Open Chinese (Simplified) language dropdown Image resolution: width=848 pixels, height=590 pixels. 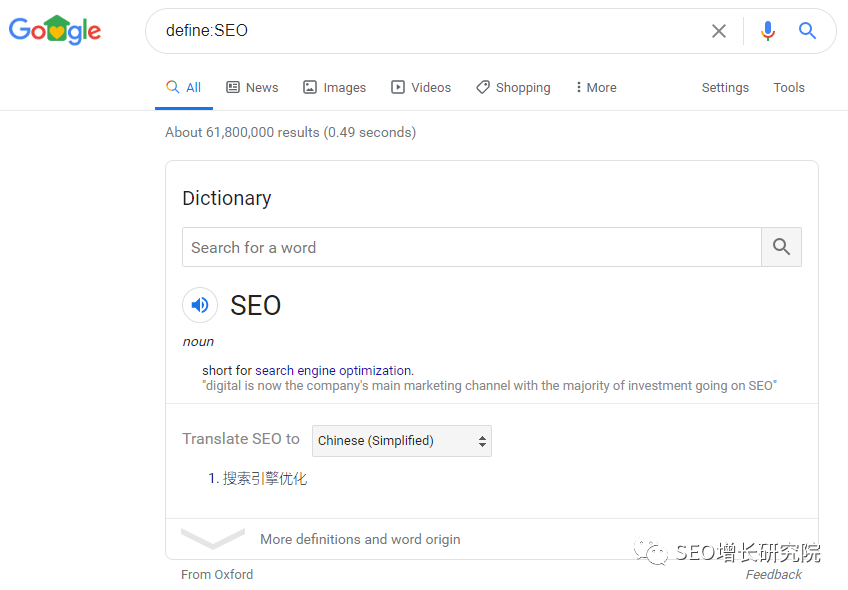[402, 441]
